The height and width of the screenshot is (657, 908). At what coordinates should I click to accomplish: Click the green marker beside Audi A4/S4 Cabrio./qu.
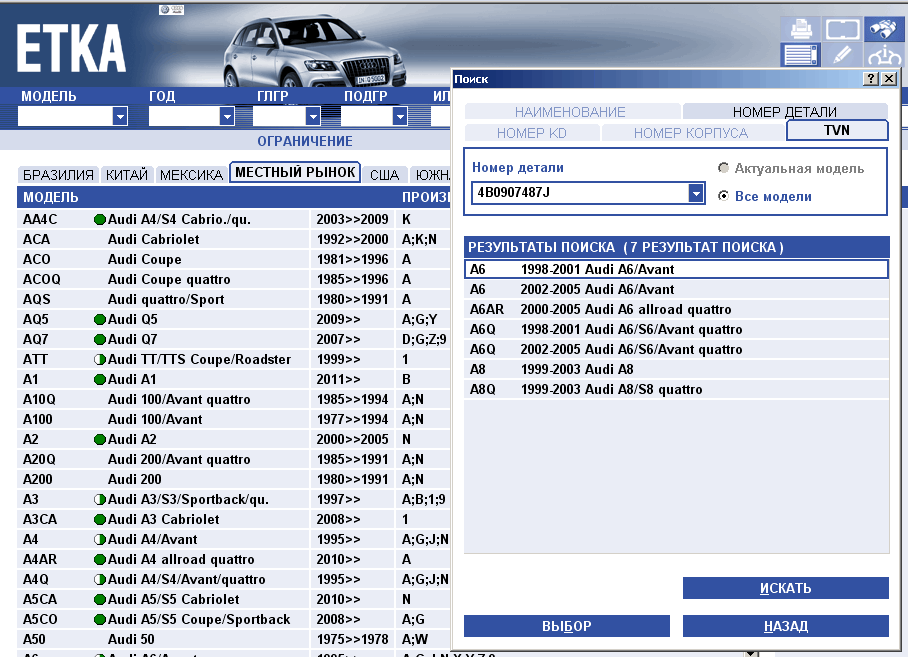click(x=100, y=219)
